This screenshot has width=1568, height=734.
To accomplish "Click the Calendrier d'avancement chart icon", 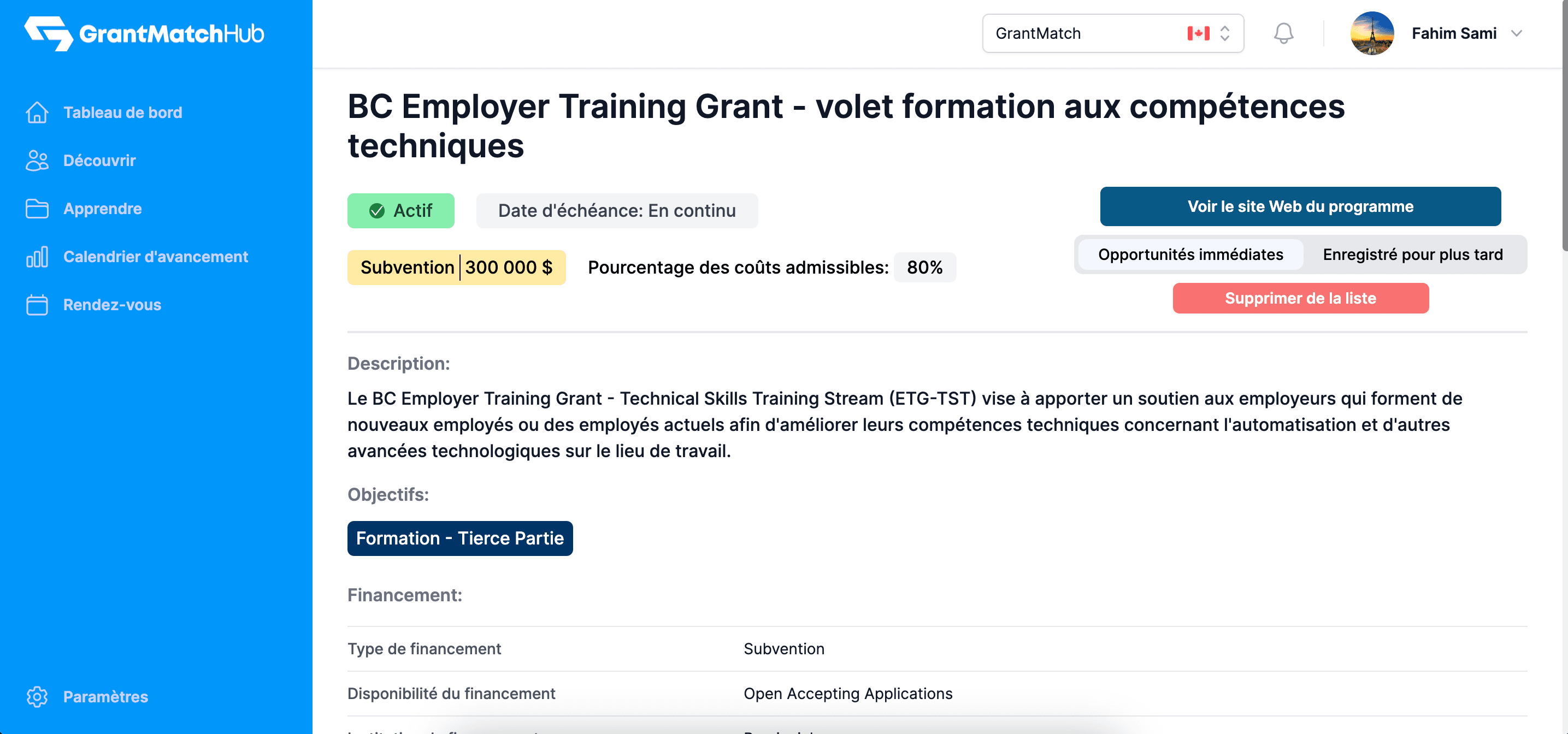I will click(x=37, y=257).
